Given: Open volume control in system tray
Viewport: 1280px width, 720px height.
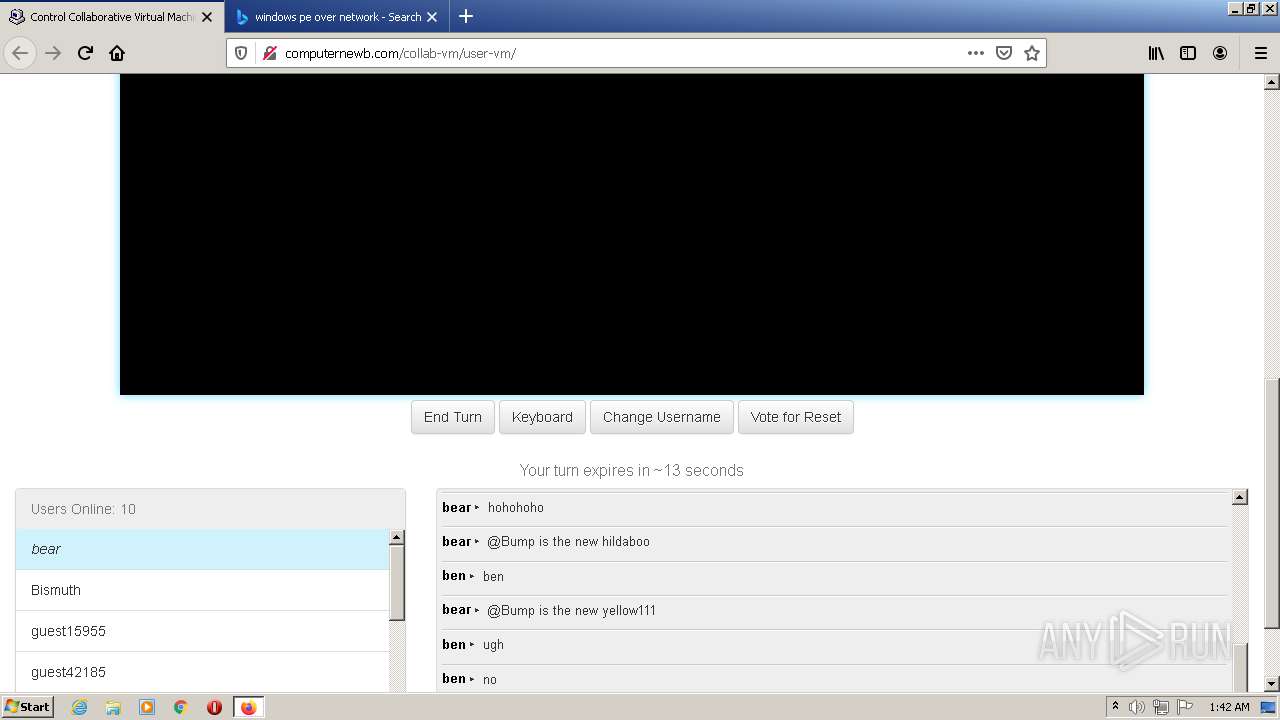Looking at the screenshot, I should 1137,707.
